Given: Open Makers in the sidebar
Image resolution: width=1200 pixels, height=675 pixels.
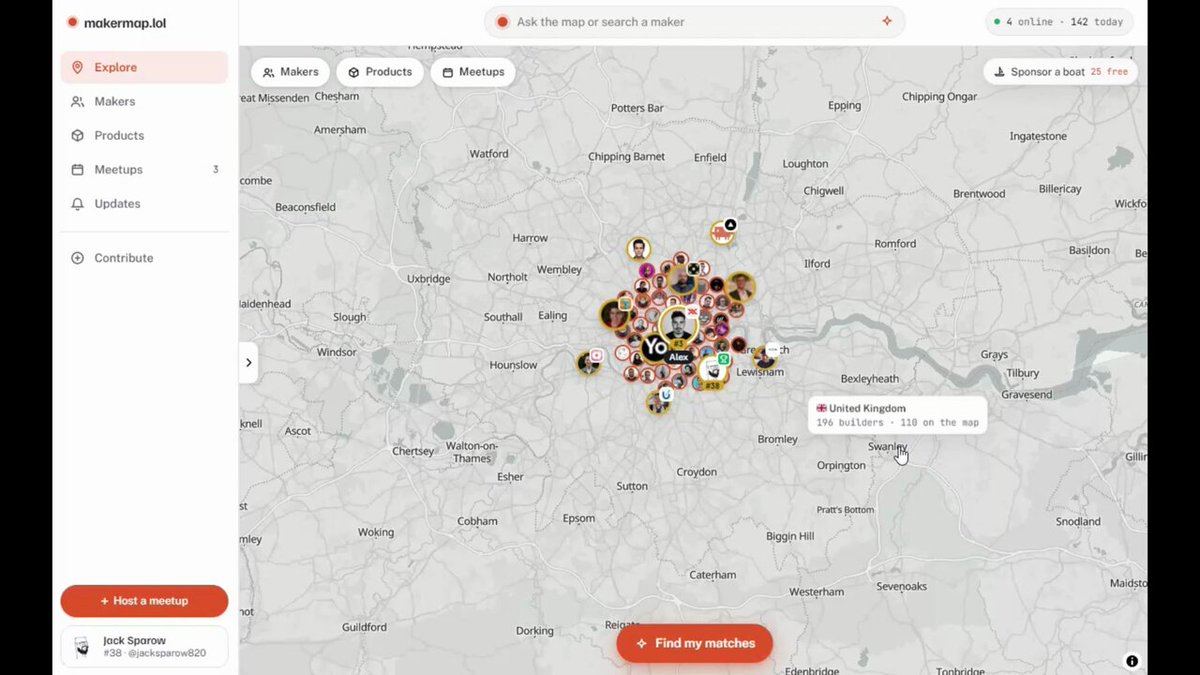Looking at the screenshot, I should click(144, 102).
